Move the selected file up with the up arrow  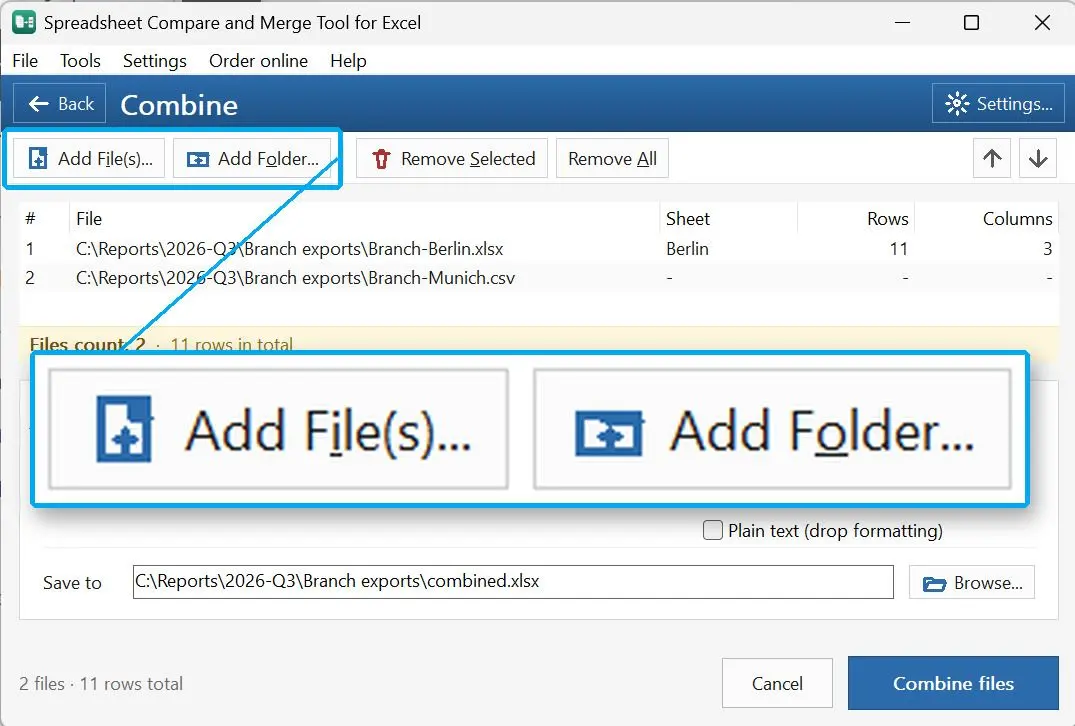pyautogui.click(x=991, y=158)
